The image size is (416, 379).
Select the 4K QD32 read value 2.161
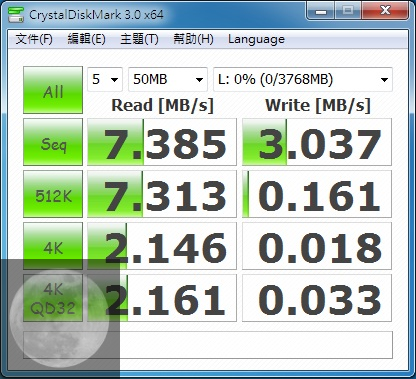point(162,298)
